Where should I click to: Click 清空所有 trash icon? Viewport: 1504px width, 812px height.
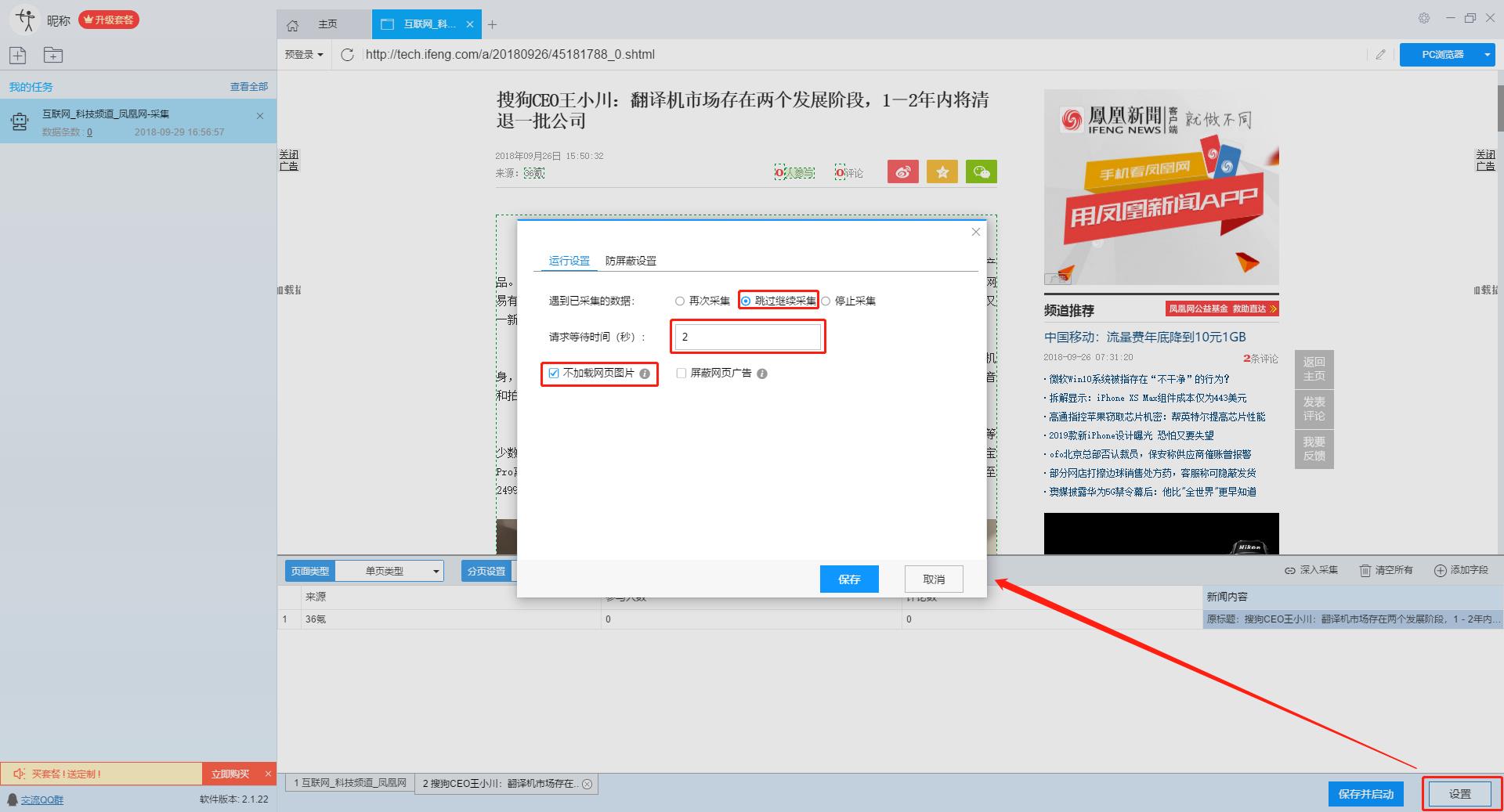pos(1365,570)
